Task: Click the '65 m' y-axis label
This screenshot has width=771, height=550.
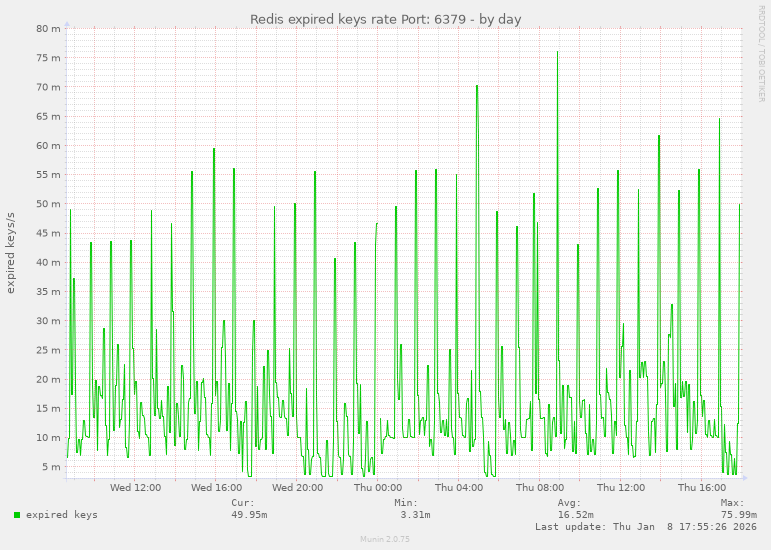Action: pos(48,116)
